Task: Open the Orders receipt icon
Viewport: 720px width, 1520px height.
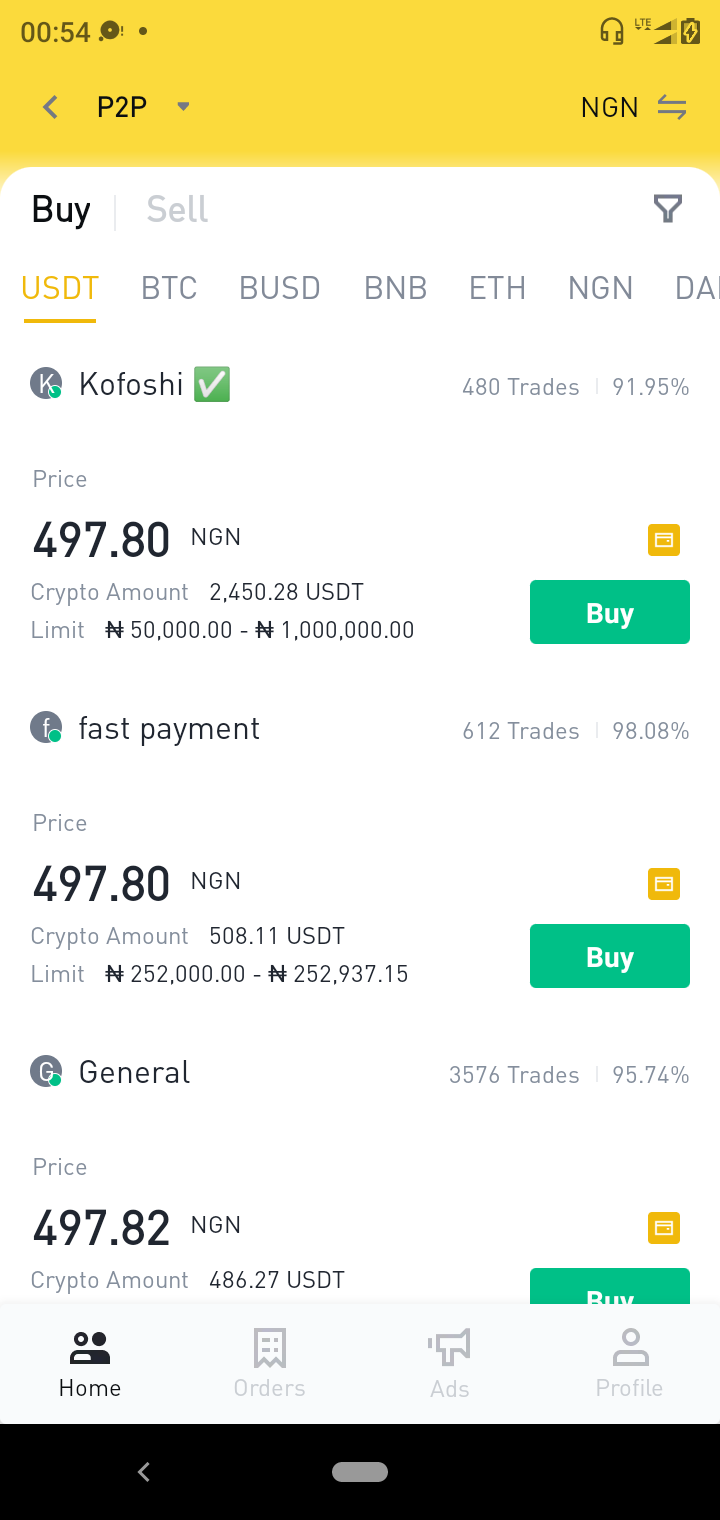Action: [270, 1348]
